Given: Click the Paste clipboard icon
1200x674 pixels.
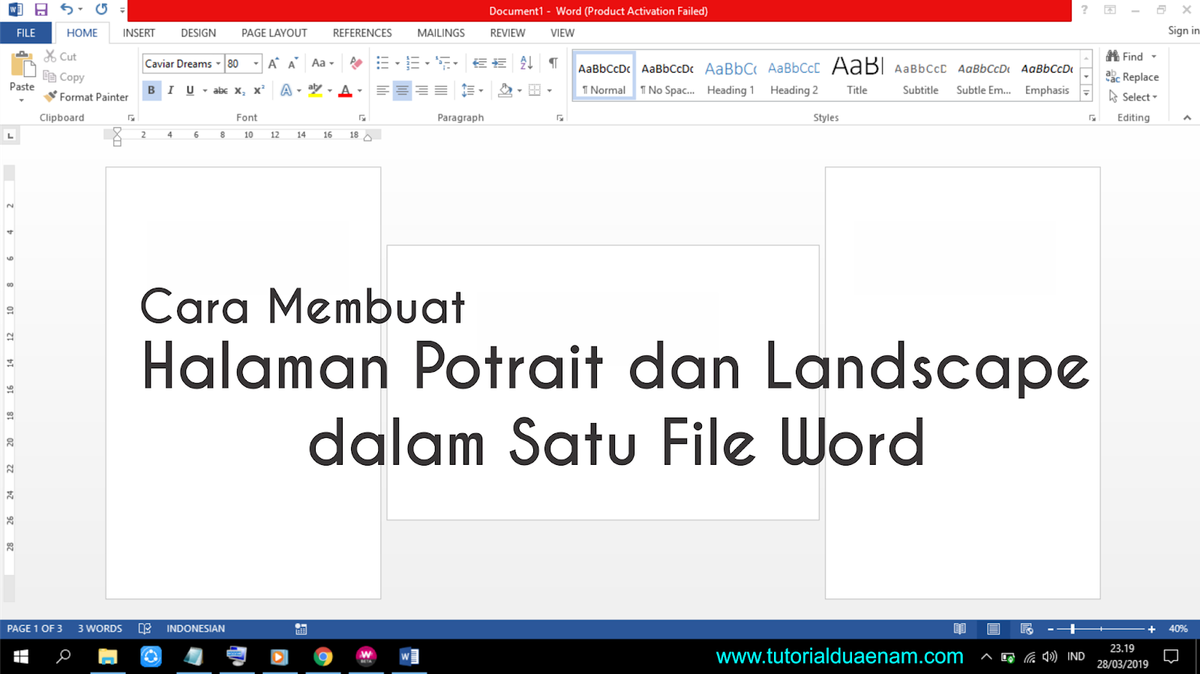Looking at the screenshot, I should [x=22, y=66].
